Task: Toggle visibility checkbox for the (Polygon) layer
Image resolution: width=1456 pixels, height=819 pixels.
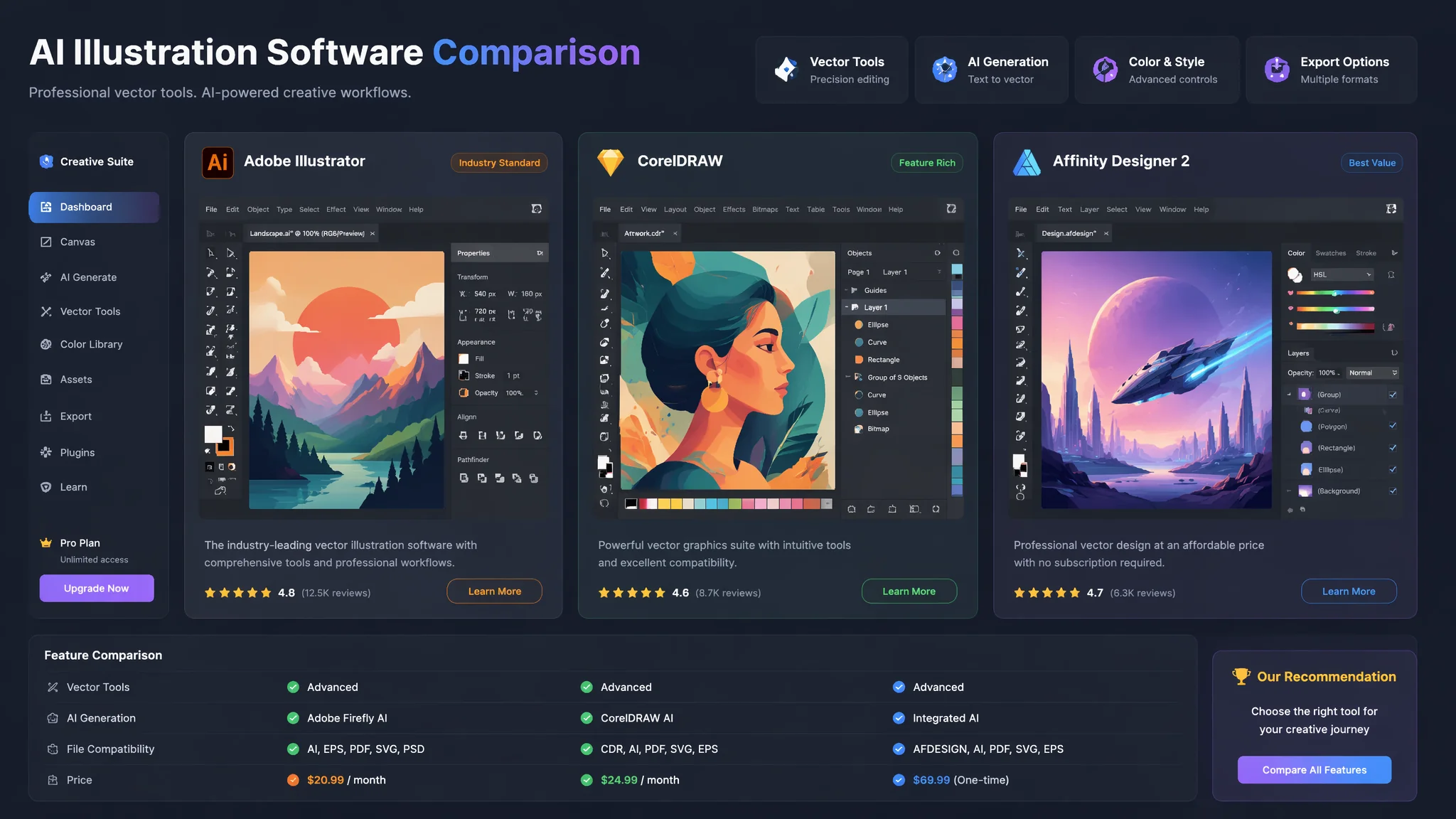Action: pos(1393,426)
